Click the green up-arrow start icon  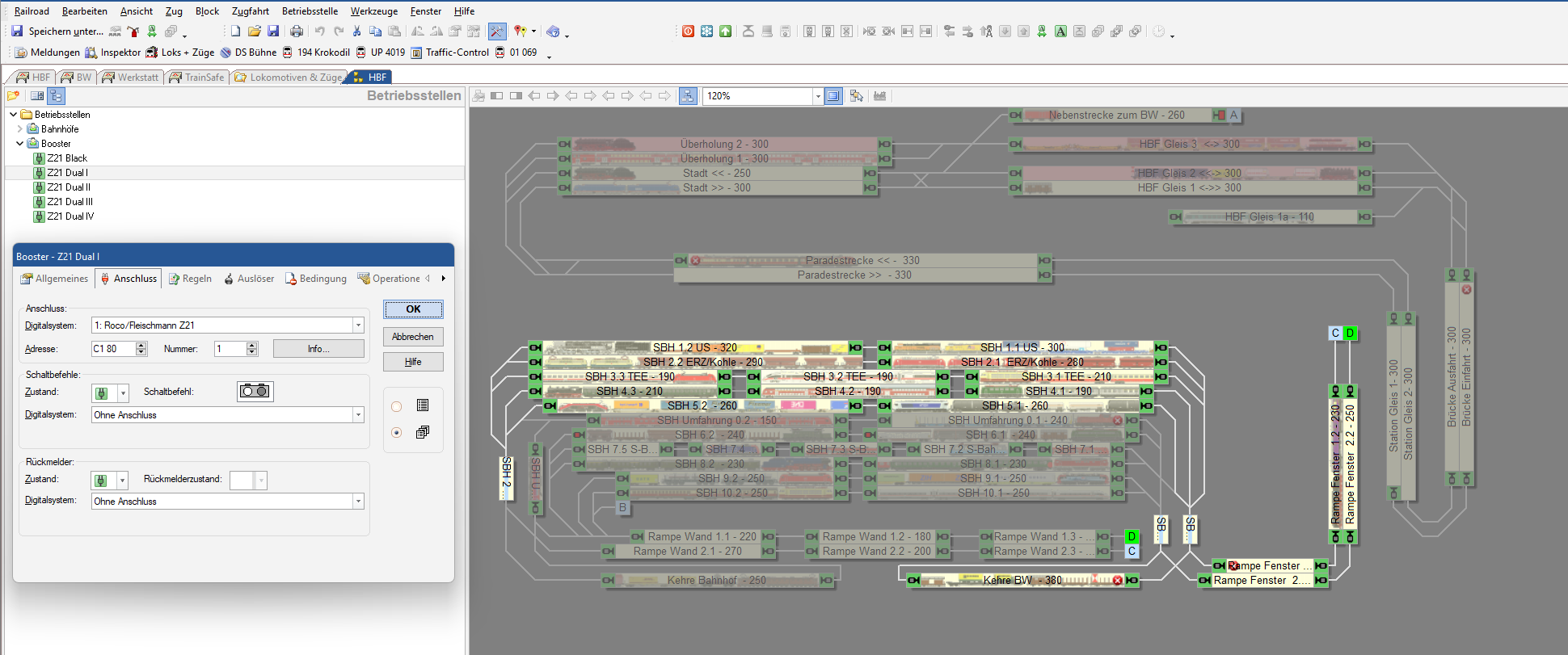pos(725,31)
